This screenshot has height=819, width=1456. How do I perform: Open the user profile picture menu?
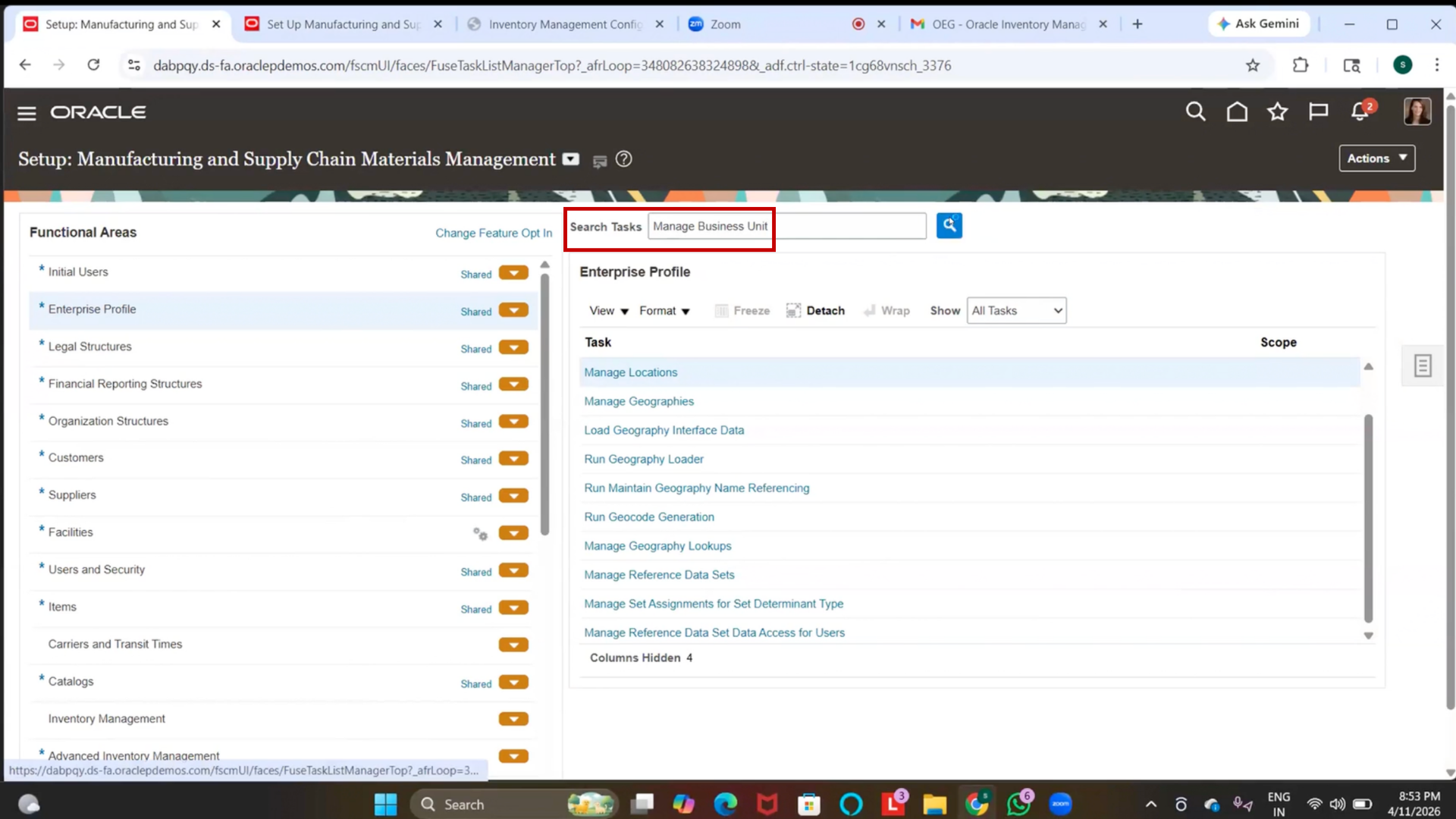pos(1417,111)
